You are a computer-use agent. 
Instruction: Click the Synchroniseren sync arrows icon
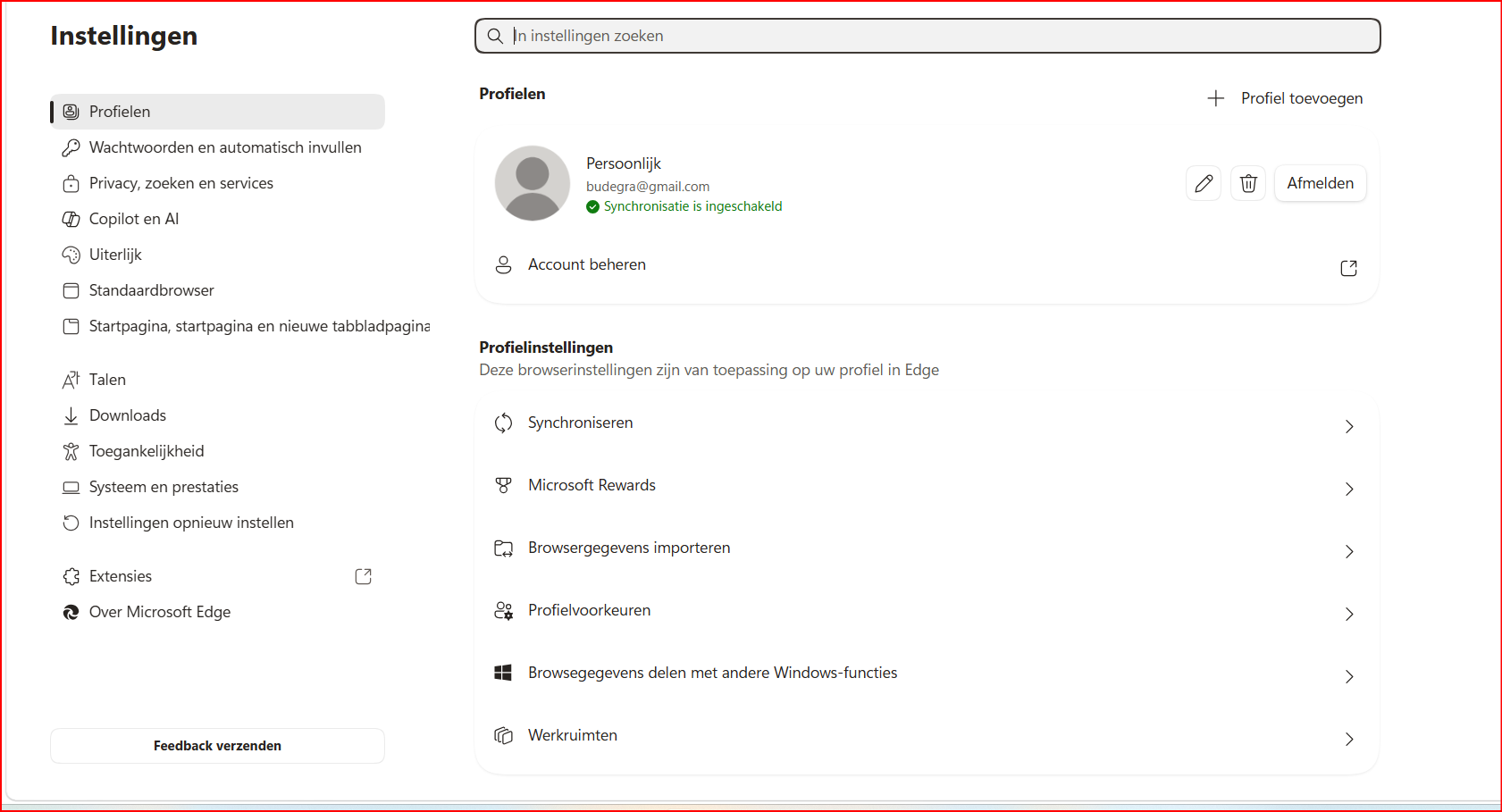(504, 423)
